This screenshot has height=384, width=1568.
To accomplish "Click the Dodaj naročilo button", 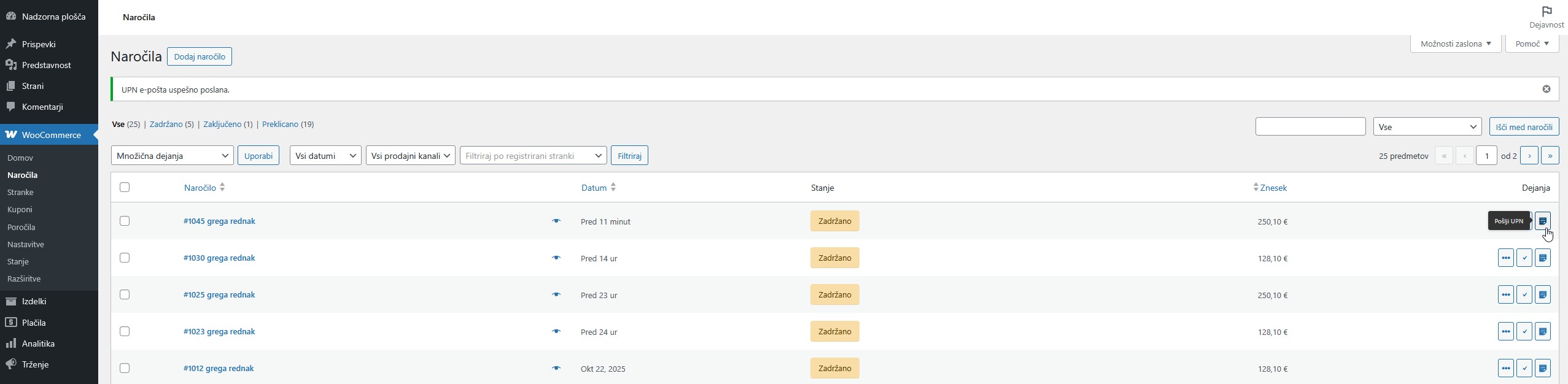I will pyautogui.click(x=200, y=56).
